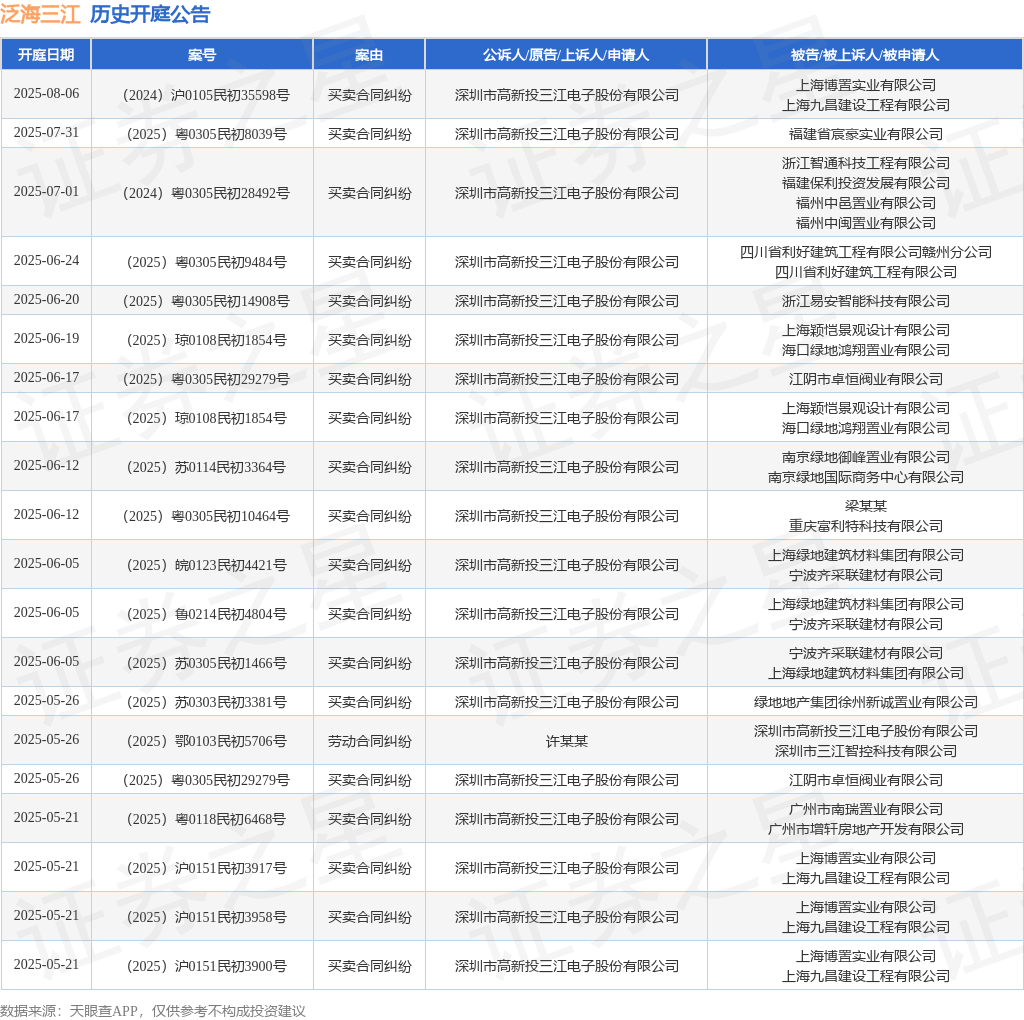Click date cell 2025-06-24
Viewport: 1024px width, 1020px height.
click(46, 261)
